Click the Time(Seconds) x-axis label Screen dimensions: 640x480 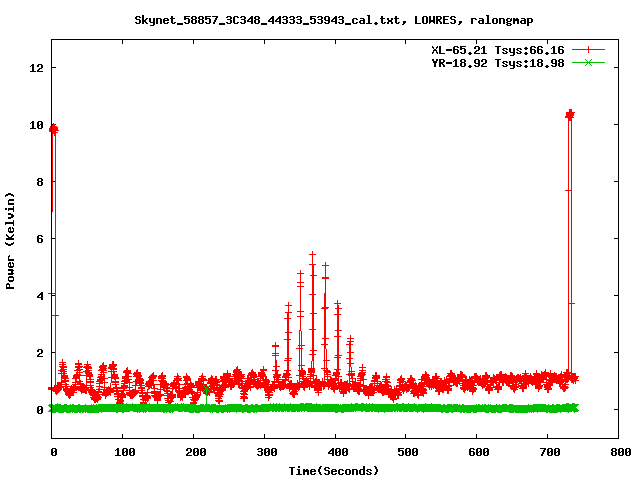[x=333, y=471]
